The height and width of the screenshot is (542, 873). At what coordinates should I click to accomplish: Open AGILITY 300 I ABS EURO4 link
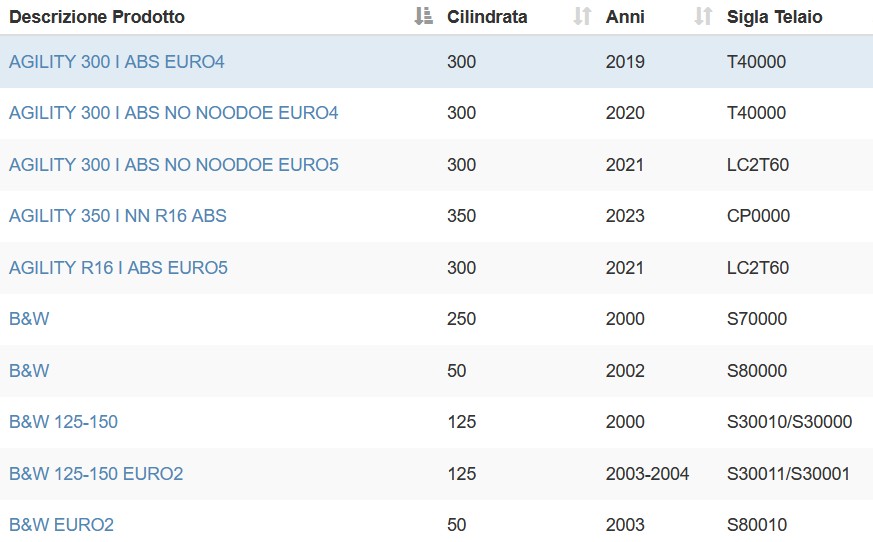point(116,61)
